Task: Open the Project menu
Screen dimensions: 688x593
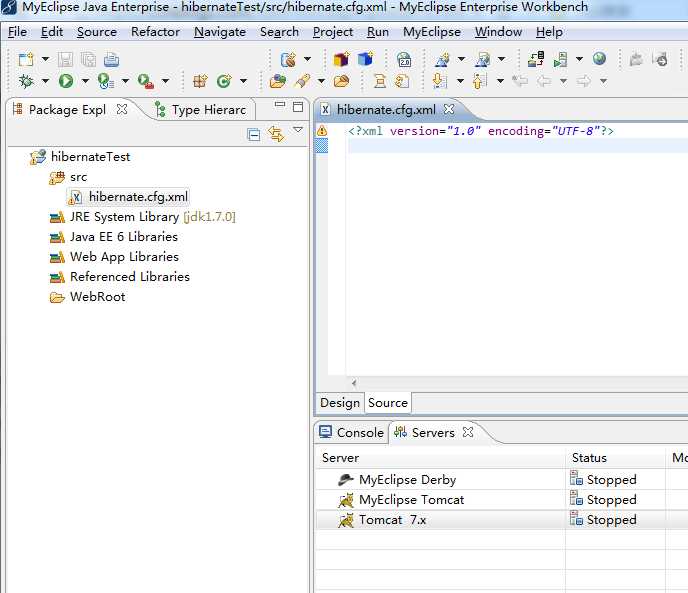Action: click(333, 32)
